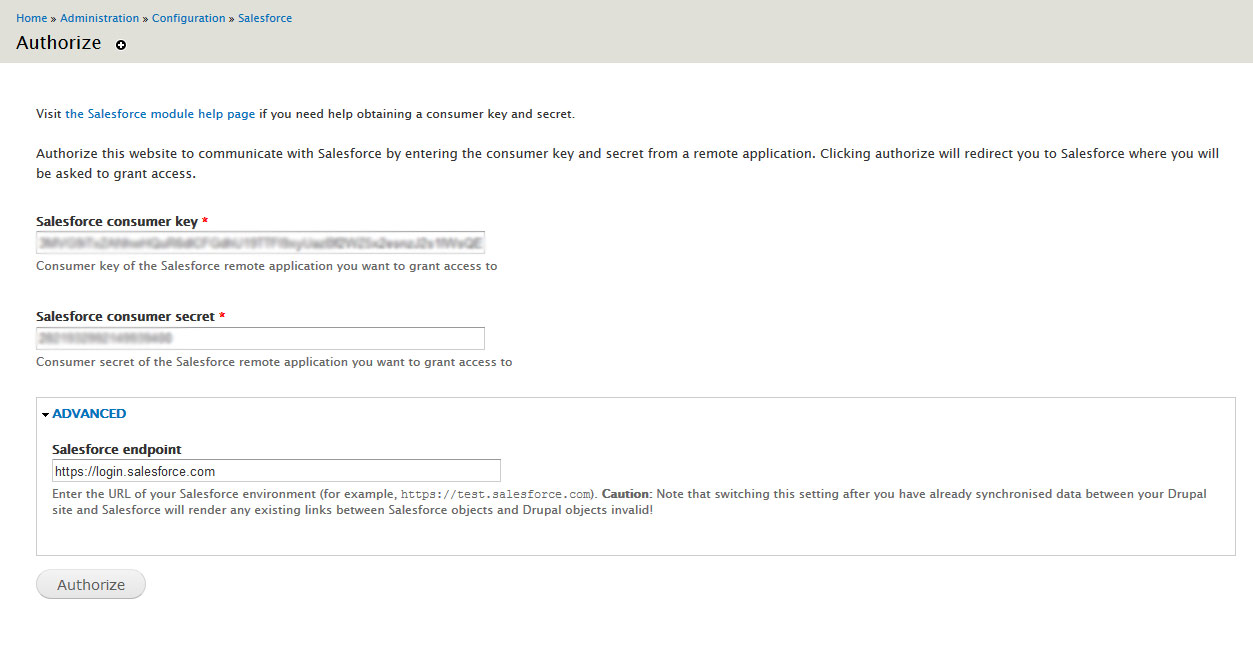The image size is (1253, 655).
Task: Collapse the Advanced section arrow
Action: [45, 414]
